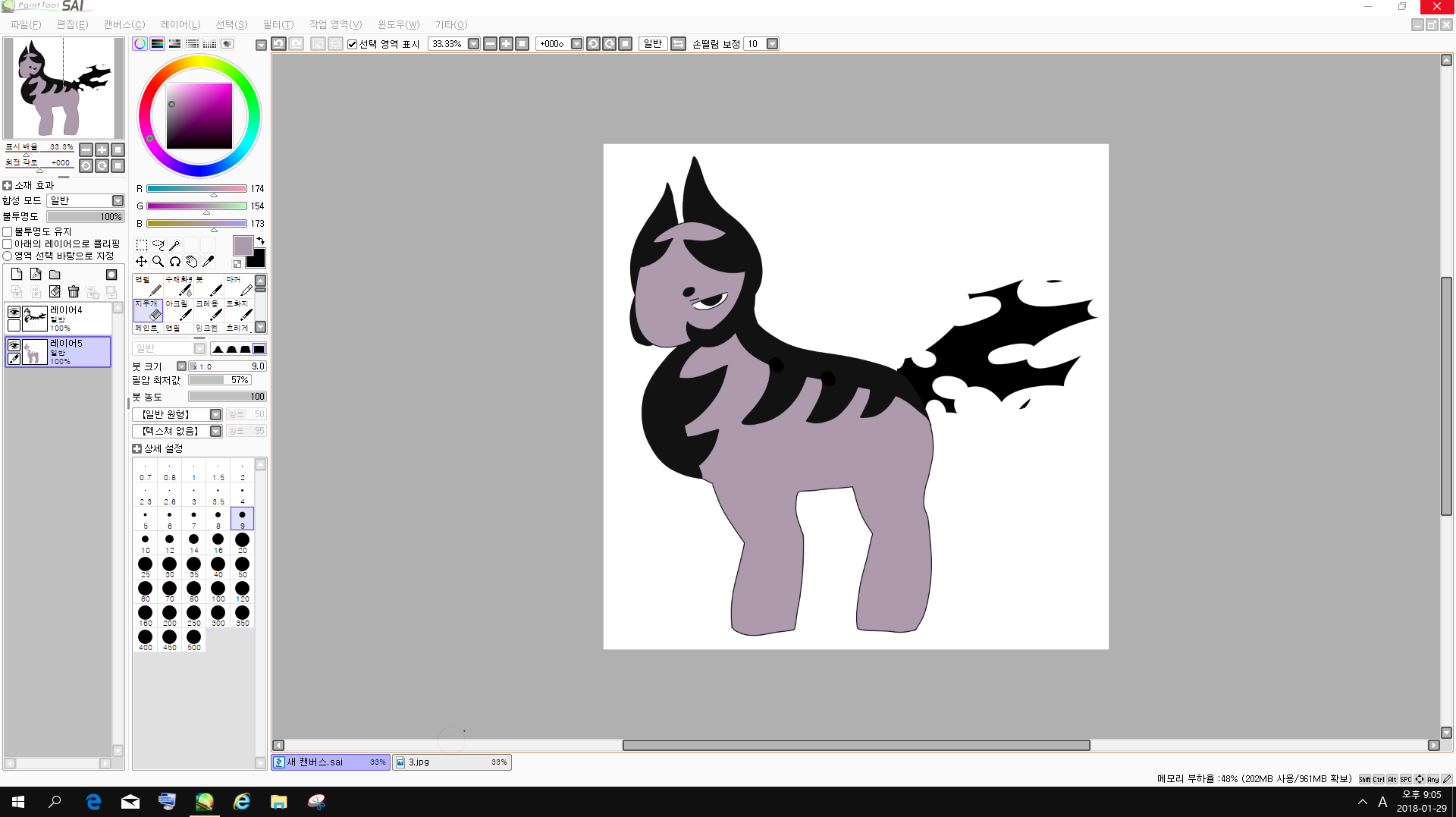
Task: Enable the 불투명도 유지 checkbox
Action: [8, 232]
